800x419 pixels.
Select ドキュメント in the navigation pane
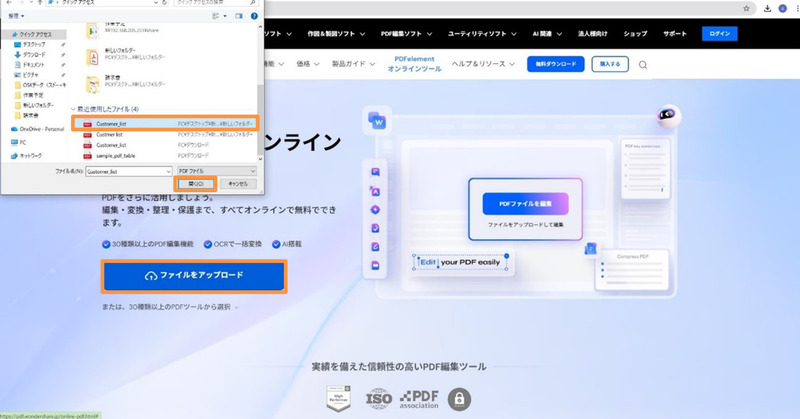(x=34, y=65)
